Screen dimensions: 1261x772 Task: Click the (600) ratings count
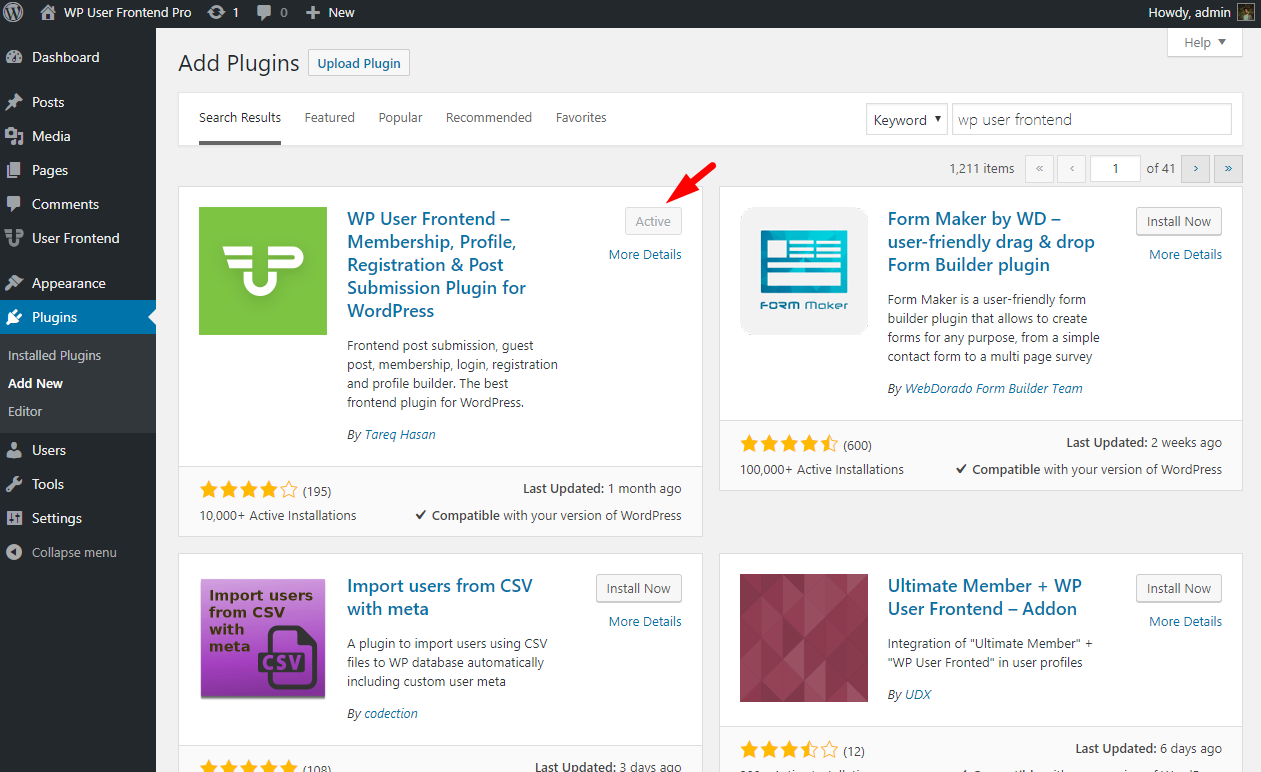coord(857,445)
